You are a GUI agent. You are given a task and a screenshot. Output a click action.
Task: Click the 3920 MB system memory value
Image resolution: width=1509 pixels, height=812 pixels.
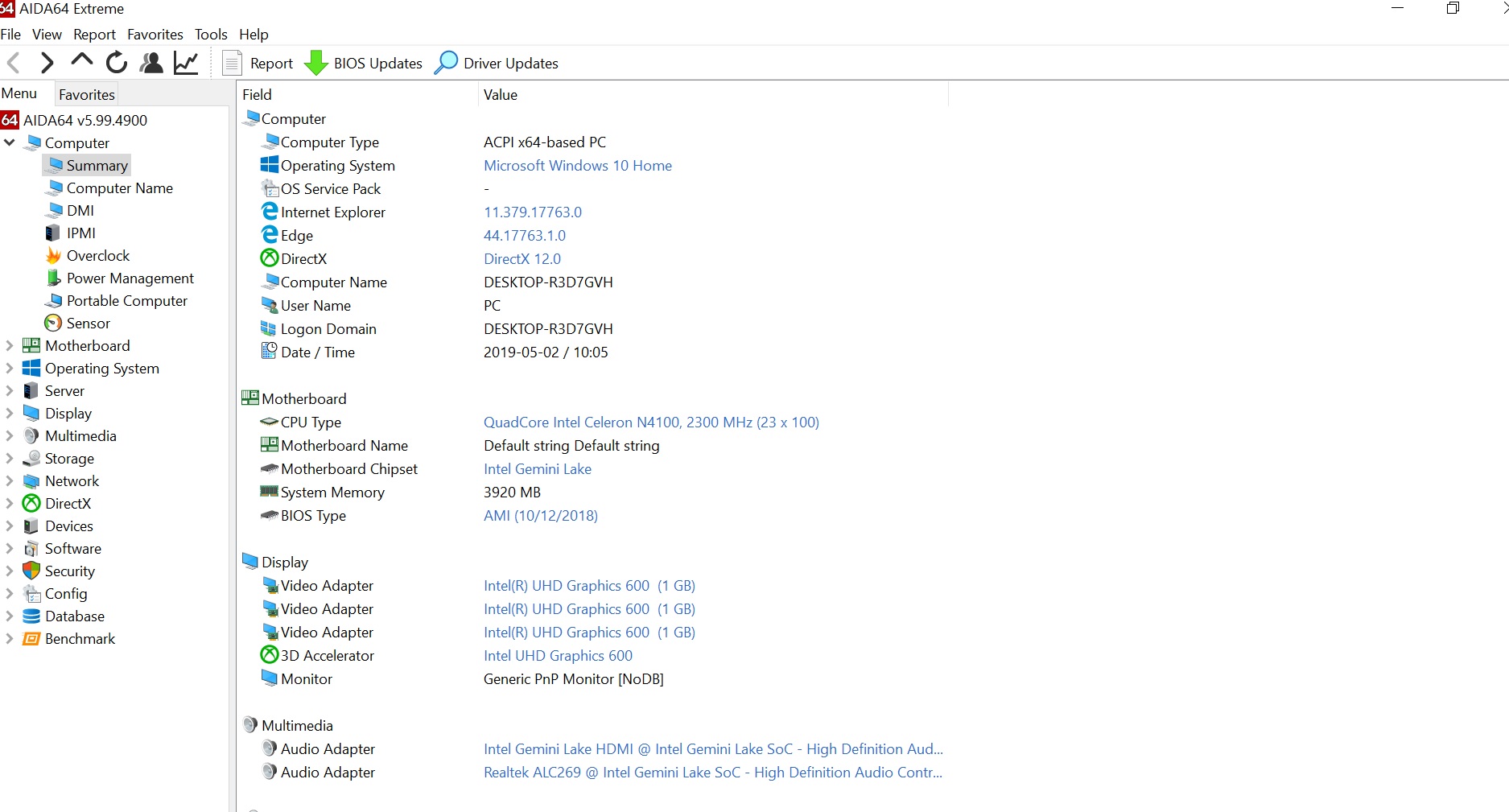tap(512, 492)
